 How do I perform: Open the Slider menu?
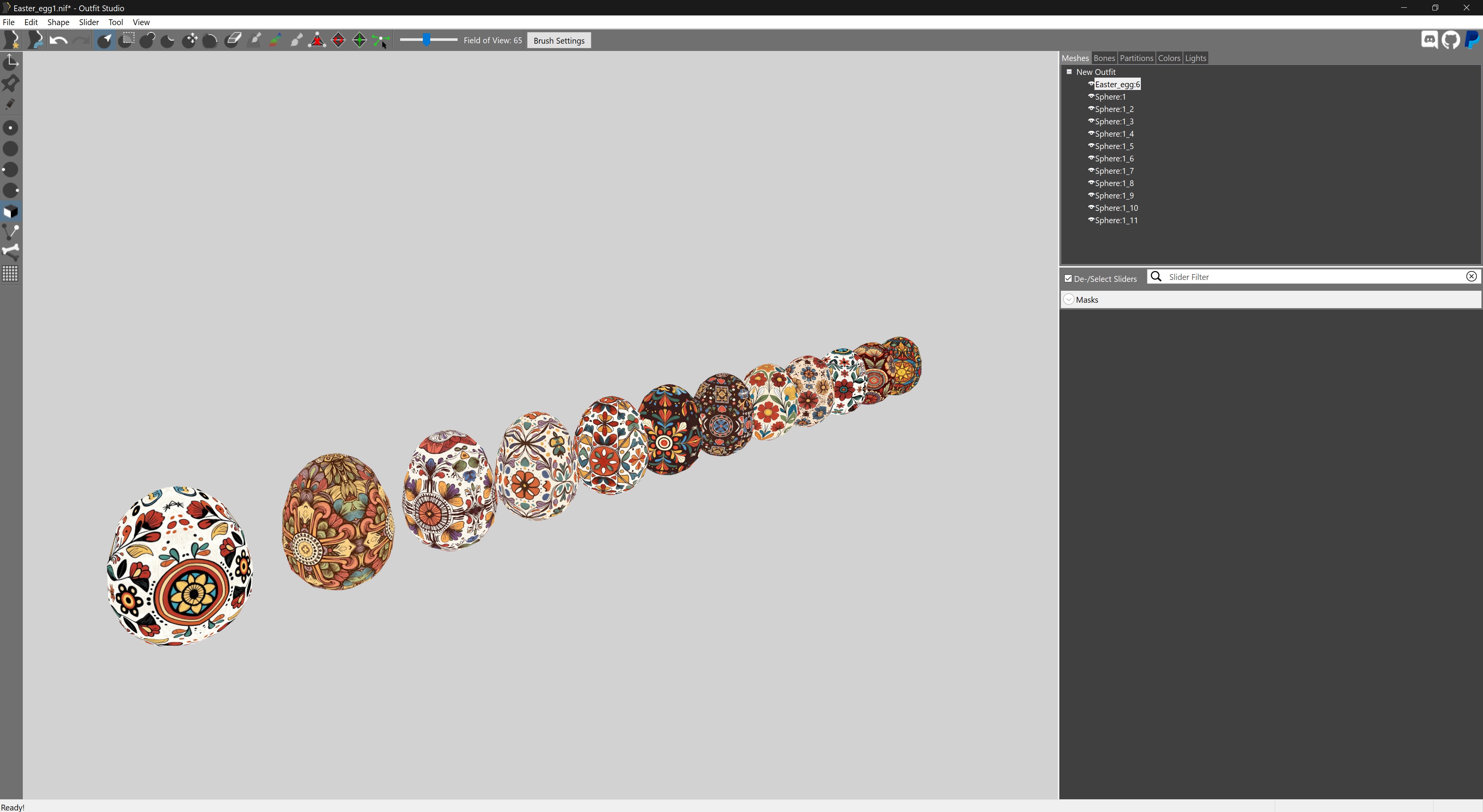[x=89, y=22]
